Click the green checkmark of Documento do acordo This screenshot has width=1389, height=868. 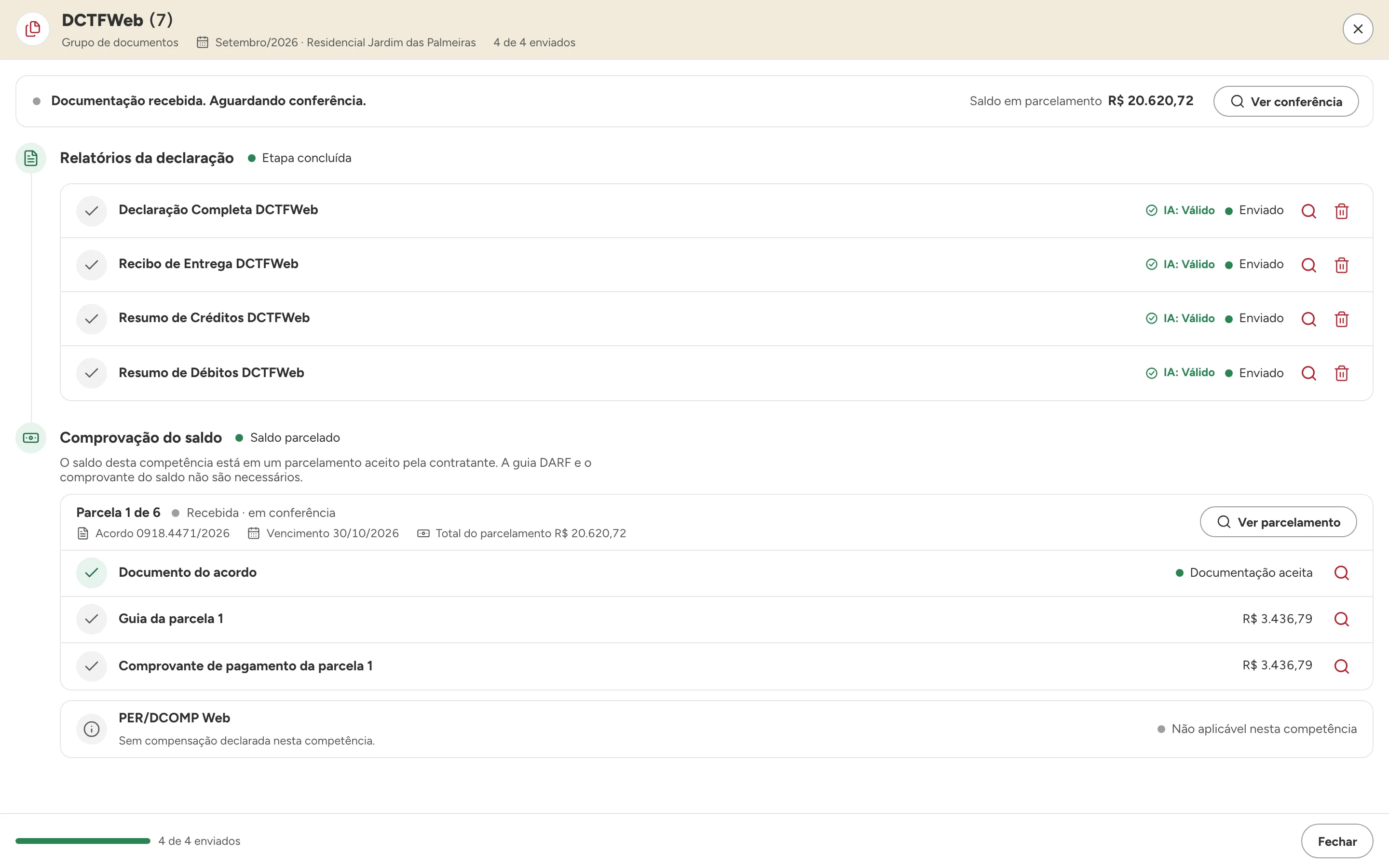[x=92, y=573]
